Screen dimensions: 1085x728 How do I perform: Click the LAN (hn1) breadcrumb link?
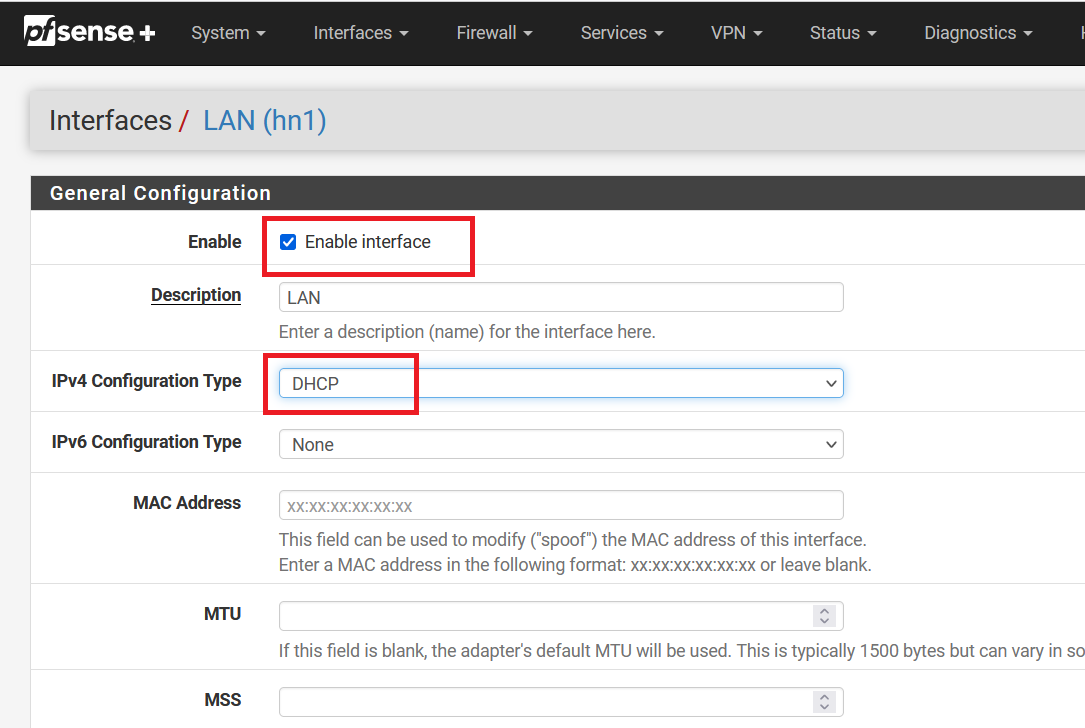coord(264,121)
